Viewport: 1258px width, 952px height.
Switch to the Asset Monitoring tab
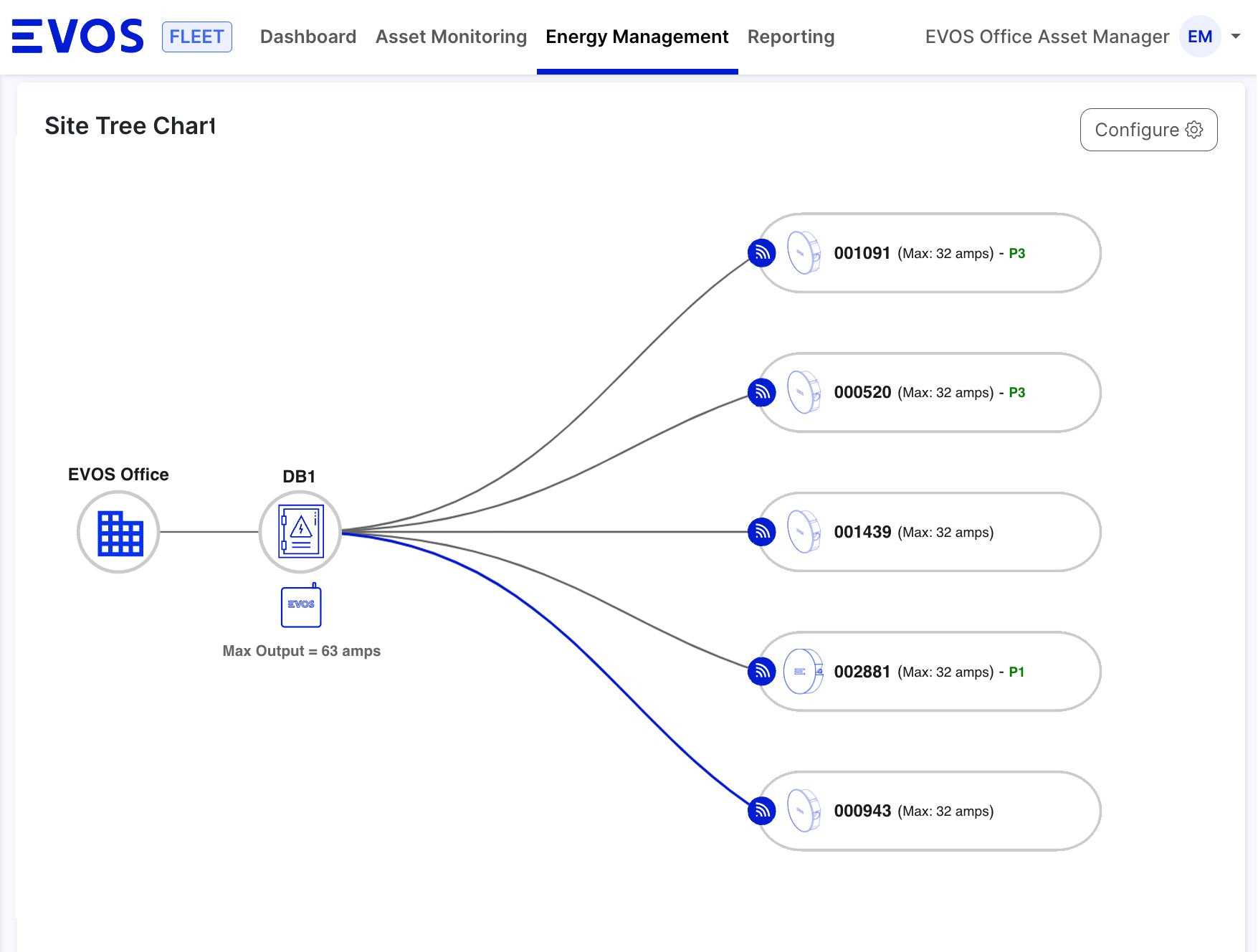pos(451,37)
